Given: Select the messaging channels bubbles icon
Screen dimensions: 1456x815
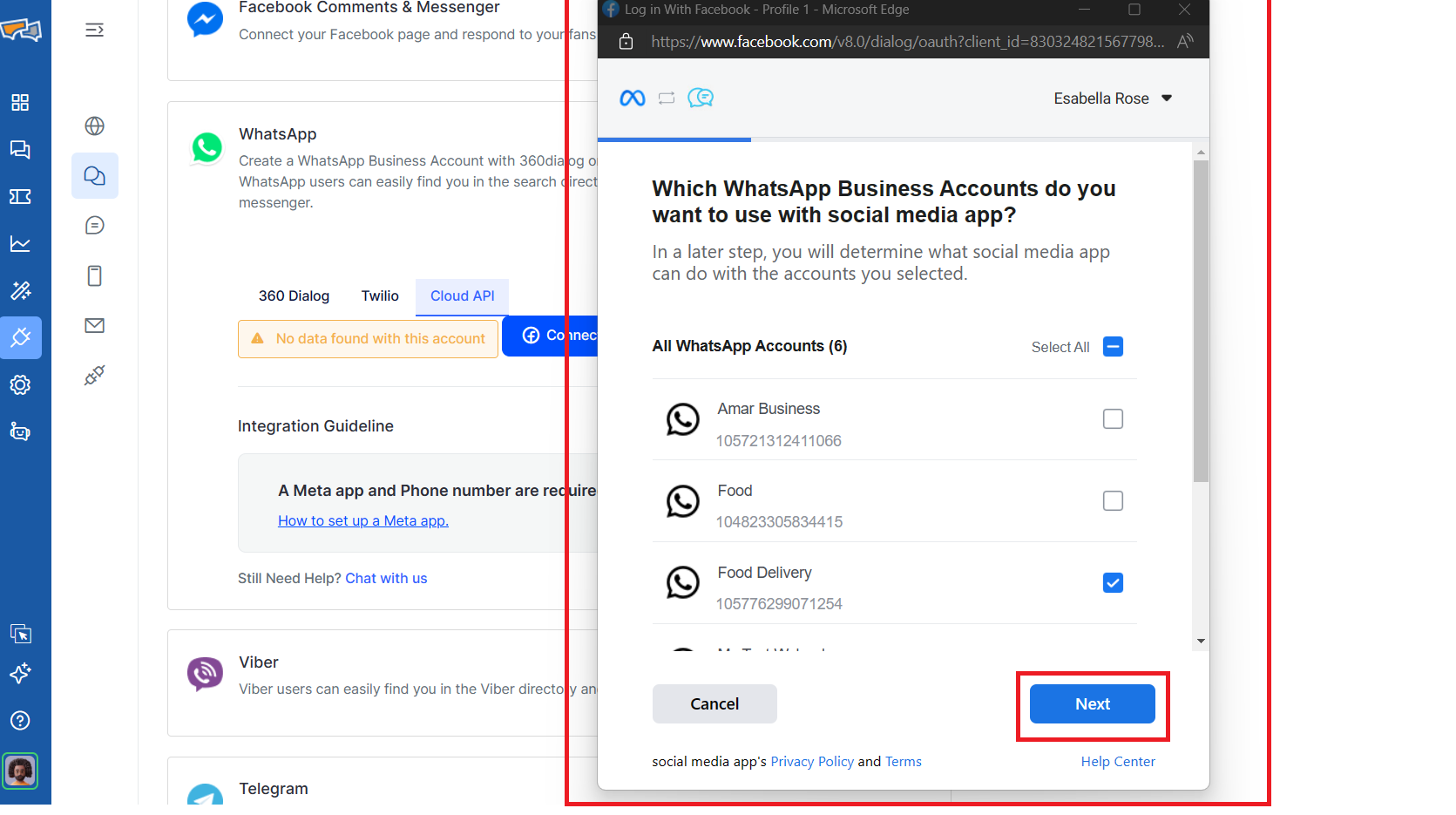Looking at the screenshot, I should (95, 176).
